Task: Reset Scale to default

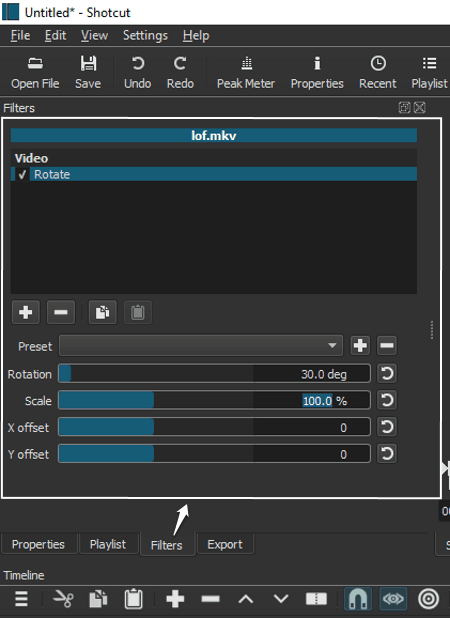Action: 387,400
